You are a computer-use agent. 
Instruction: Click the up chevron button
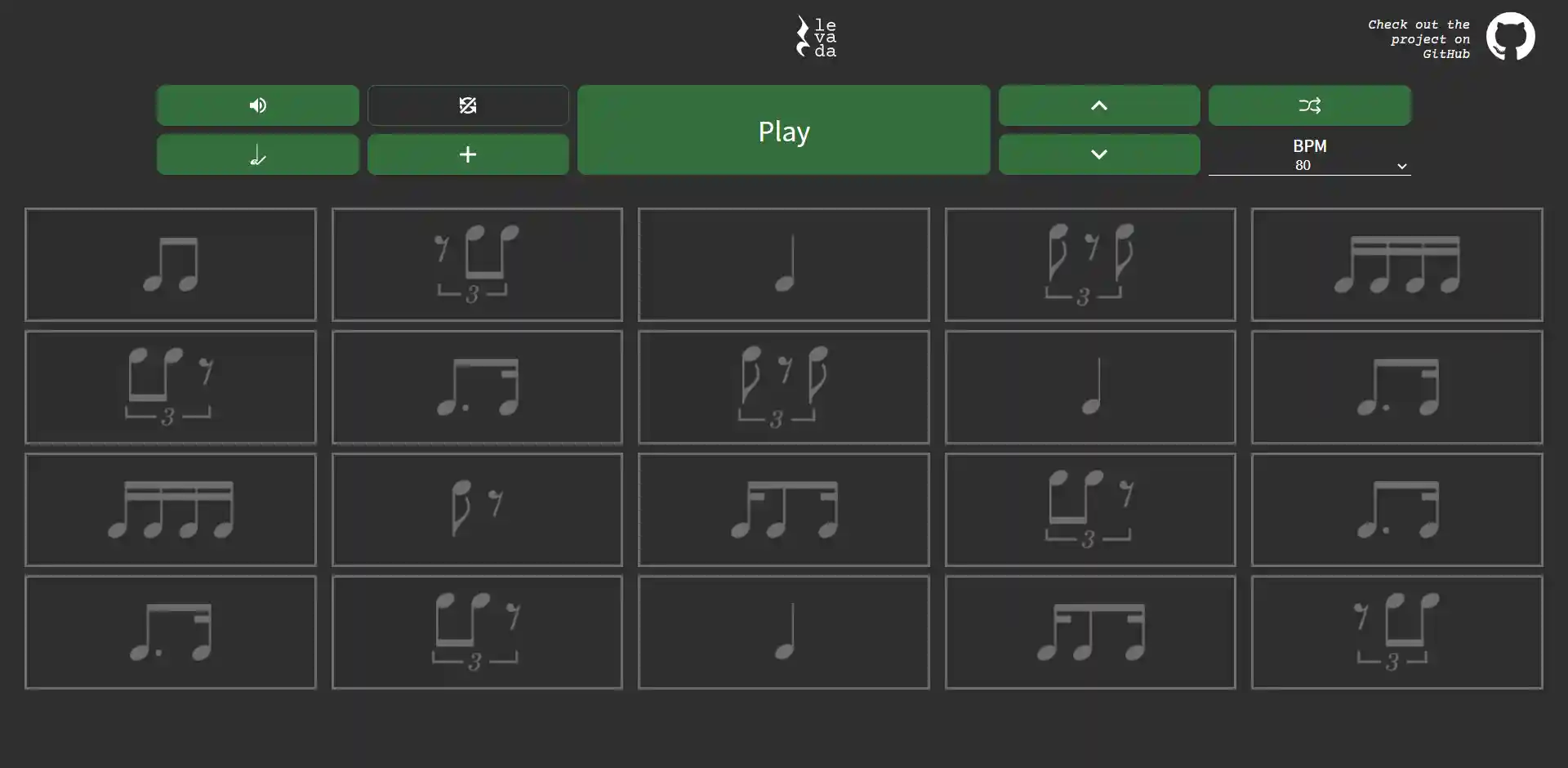point(1098,105)
